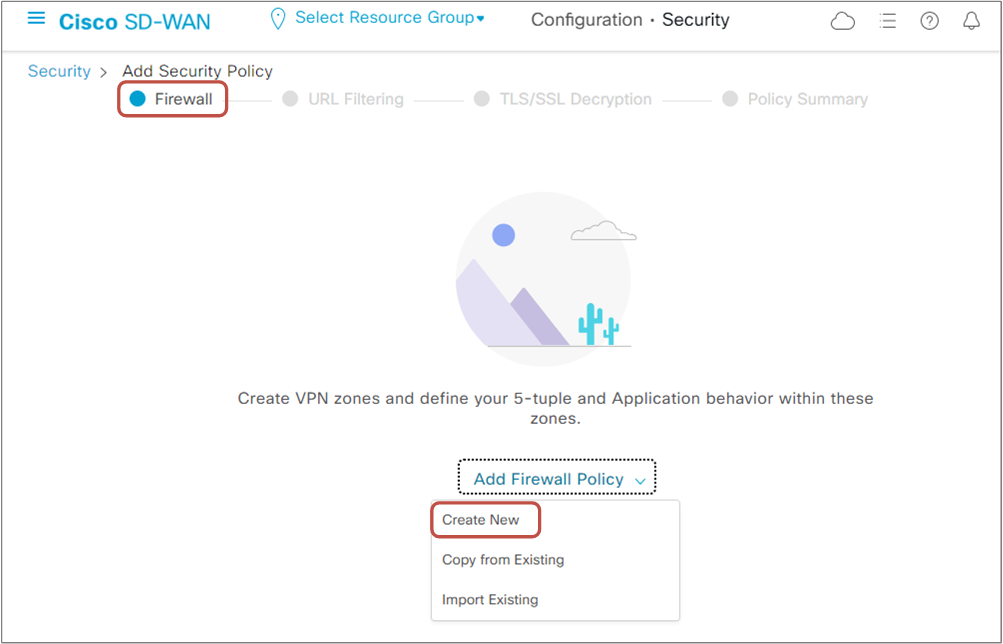Viewport: 1003px width, 644px height.
Task: Navigate back via the Security breadcrumb link
Action: (59, 71)
